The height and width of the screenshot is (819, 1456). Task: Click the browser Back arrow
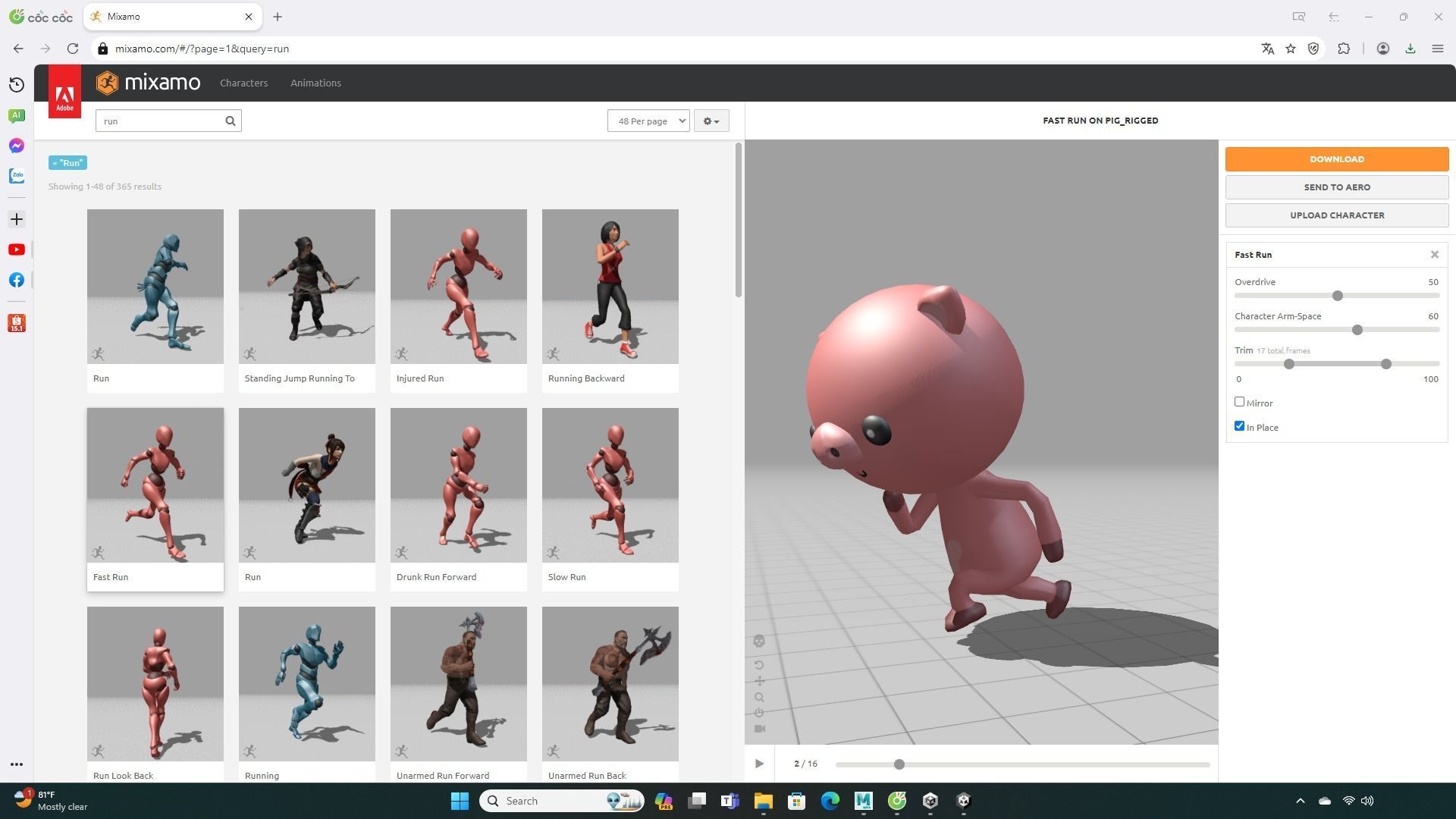pyautogui.click(x=18, y=49)
